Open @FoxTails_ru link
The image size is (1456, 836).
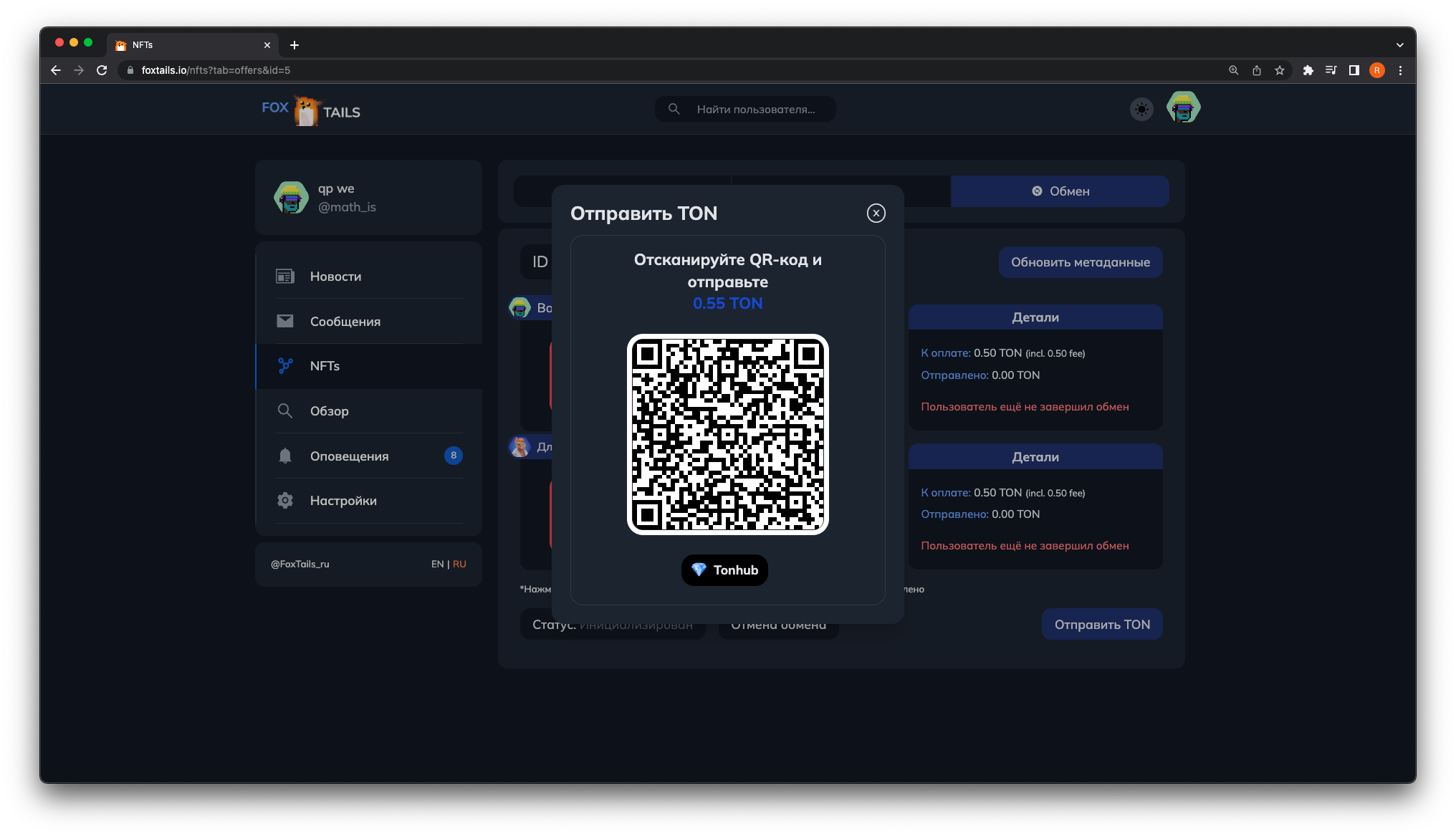[300, 564]
